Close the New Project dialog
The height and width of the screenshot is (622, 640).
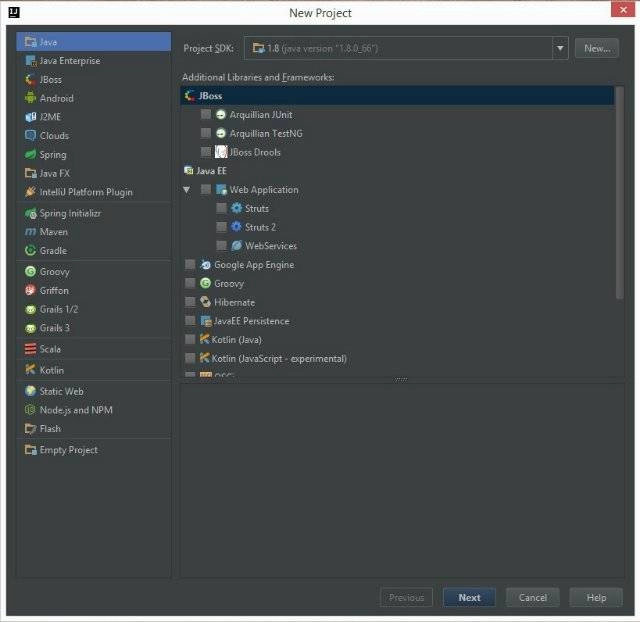(623, 10)
